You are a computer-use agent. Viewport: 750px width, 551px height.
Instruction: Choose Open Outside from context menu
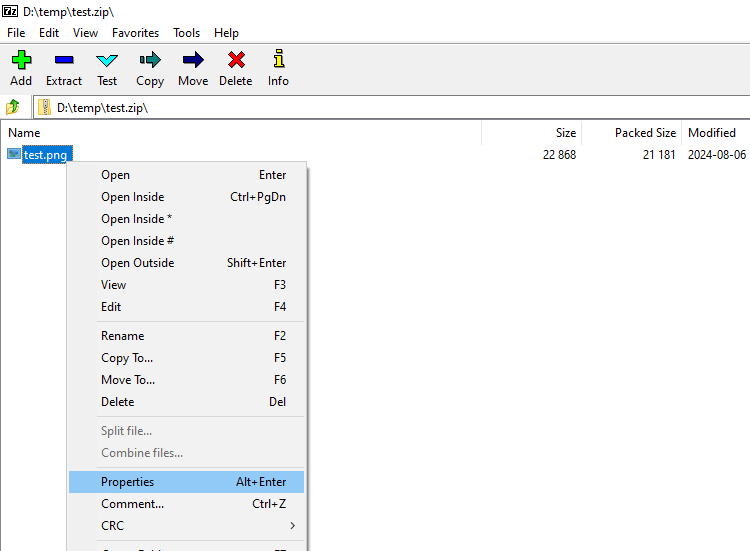(187, 263)
